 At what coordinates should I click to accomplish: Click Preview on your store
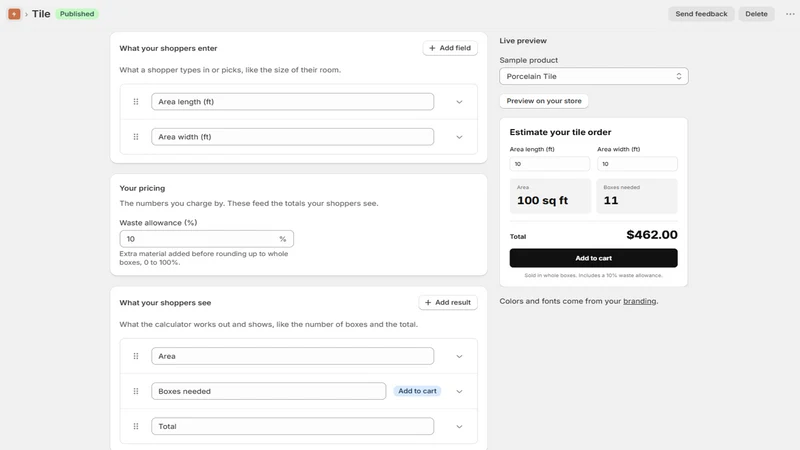tap(544, 101)
